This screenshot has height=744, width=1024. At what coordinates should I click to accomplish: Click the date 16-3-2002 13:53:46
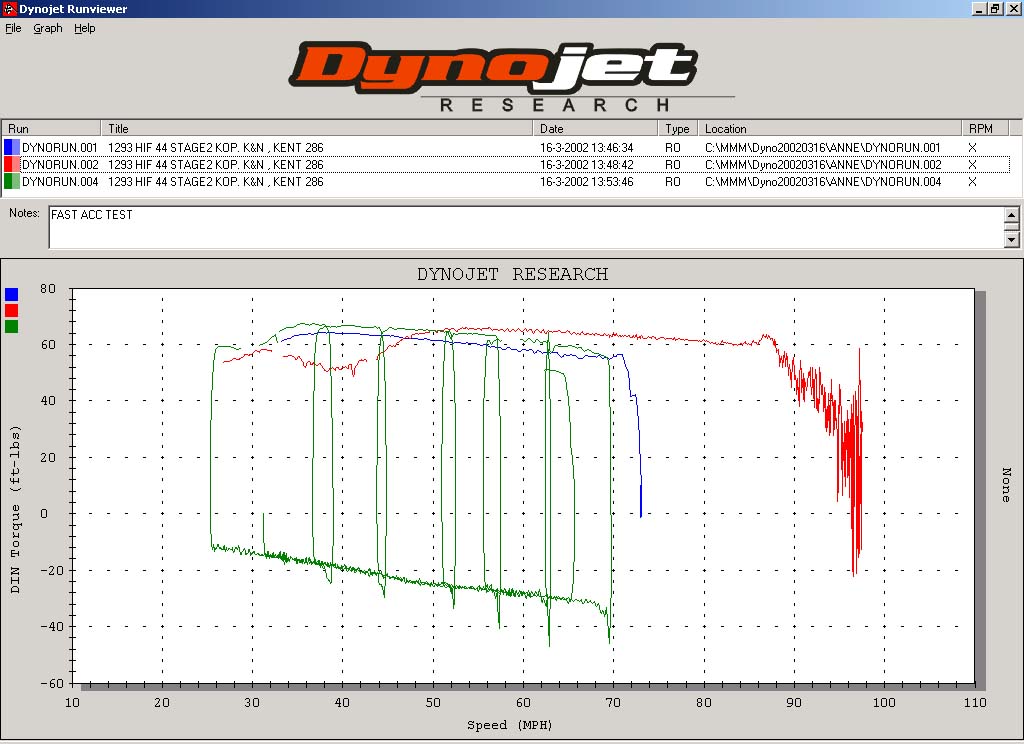click(x=586, y=182)
